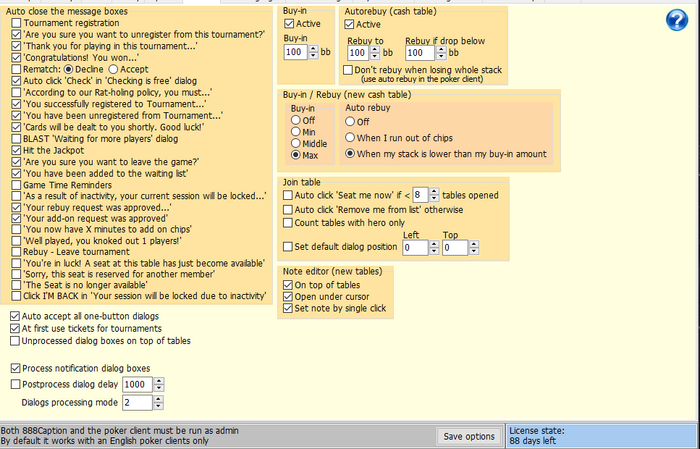The image size is (700, 449).
Task: Toggle 'Cards will be dealt to you shortly' checkbox
Action: coord(16,127)
